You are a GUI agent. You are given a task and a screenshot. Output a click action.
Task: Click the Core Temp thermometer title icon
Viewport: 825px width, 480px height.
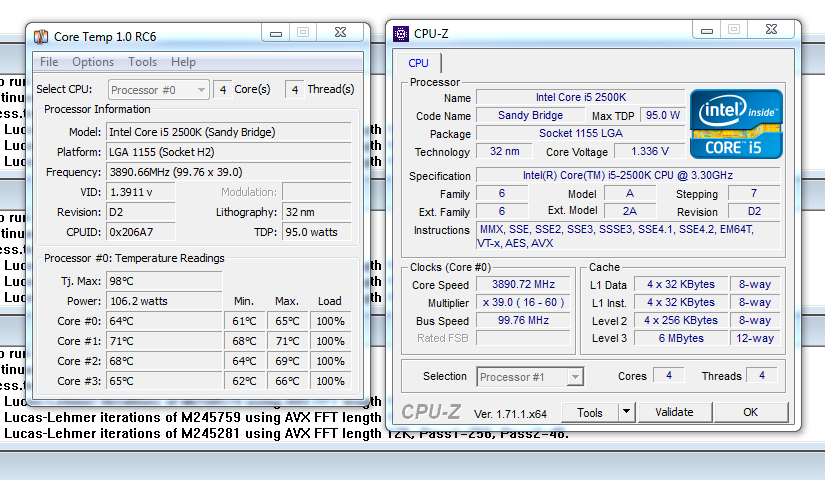[x=41, y=37]
